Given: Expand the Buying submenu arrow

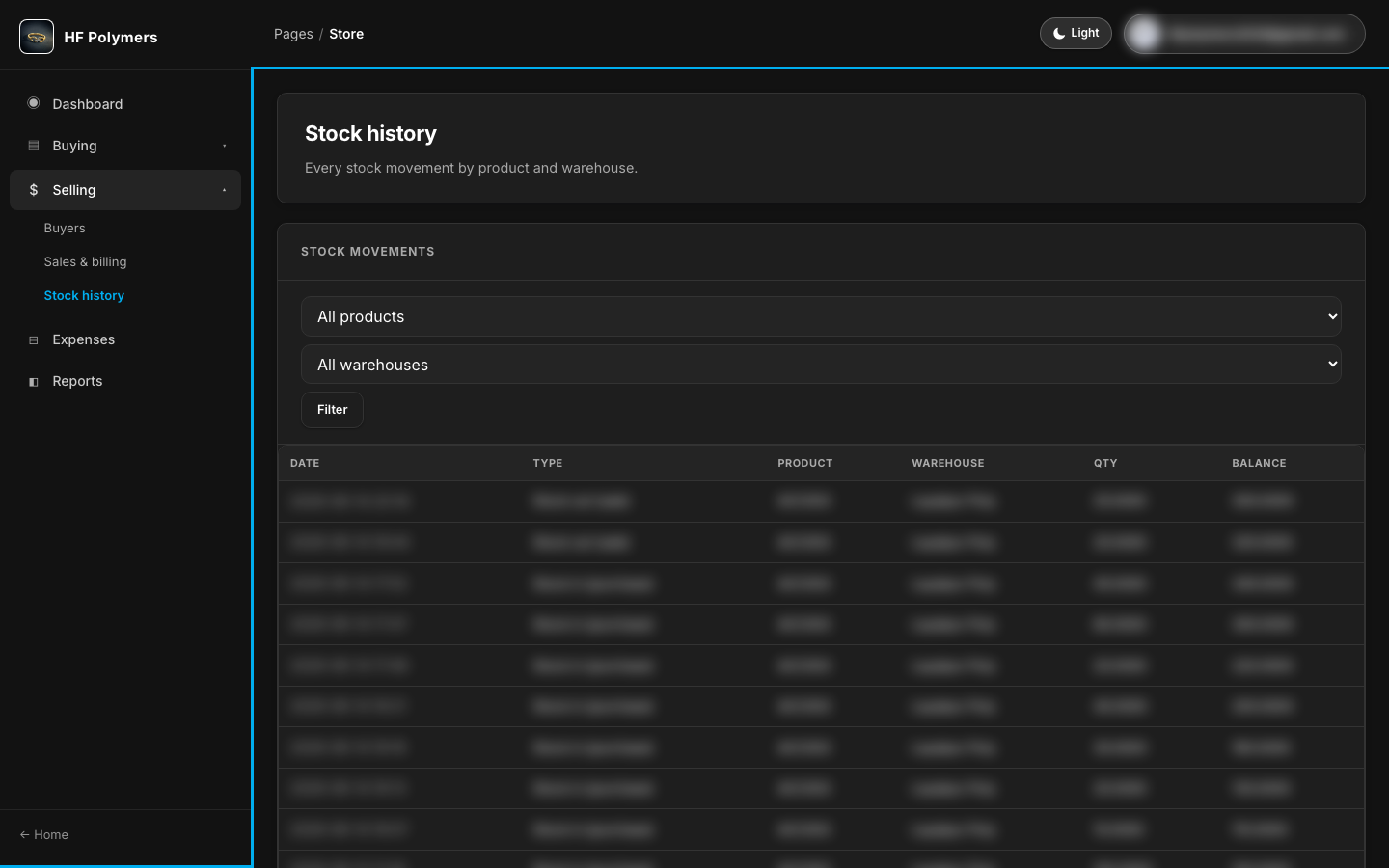Looking at the screenshot, I should click(x=225, y=146).
